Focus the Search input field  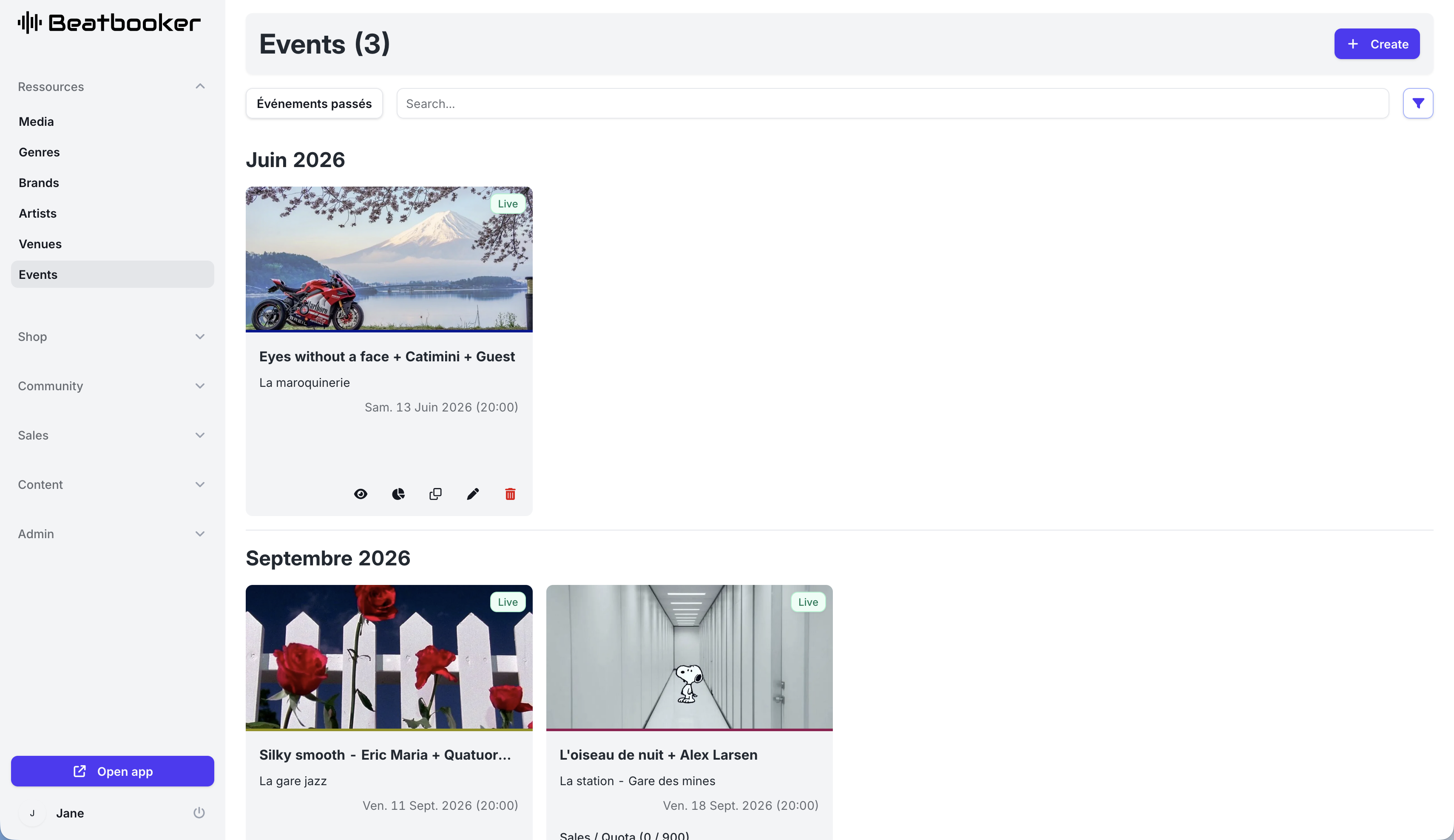[x=892, y=103]
